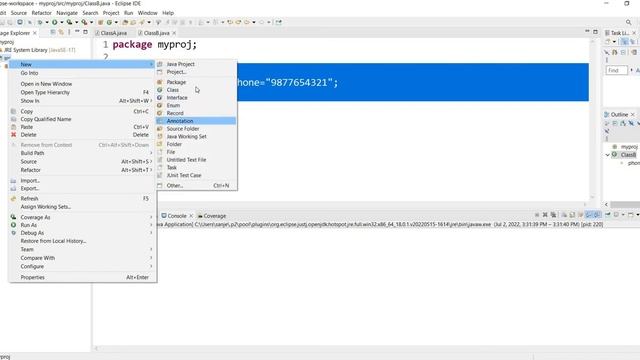Select Java Project in New submenu

[196, 64]
